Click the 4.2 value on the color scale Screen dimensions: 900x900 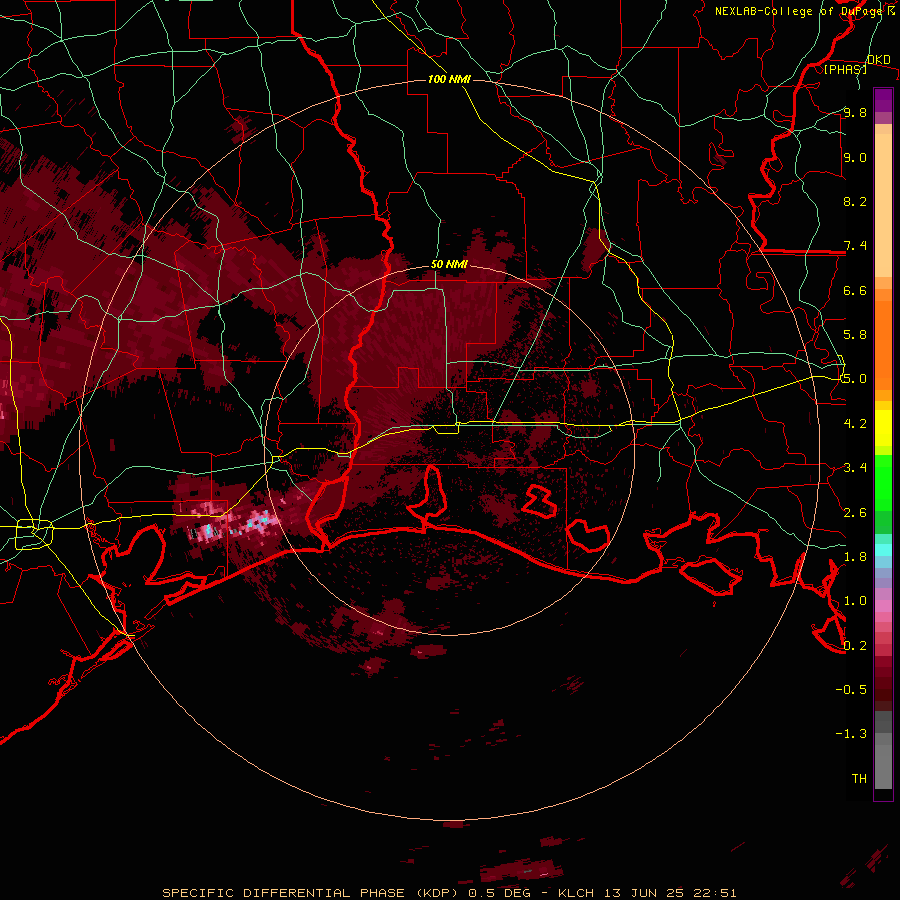(855, 424)
